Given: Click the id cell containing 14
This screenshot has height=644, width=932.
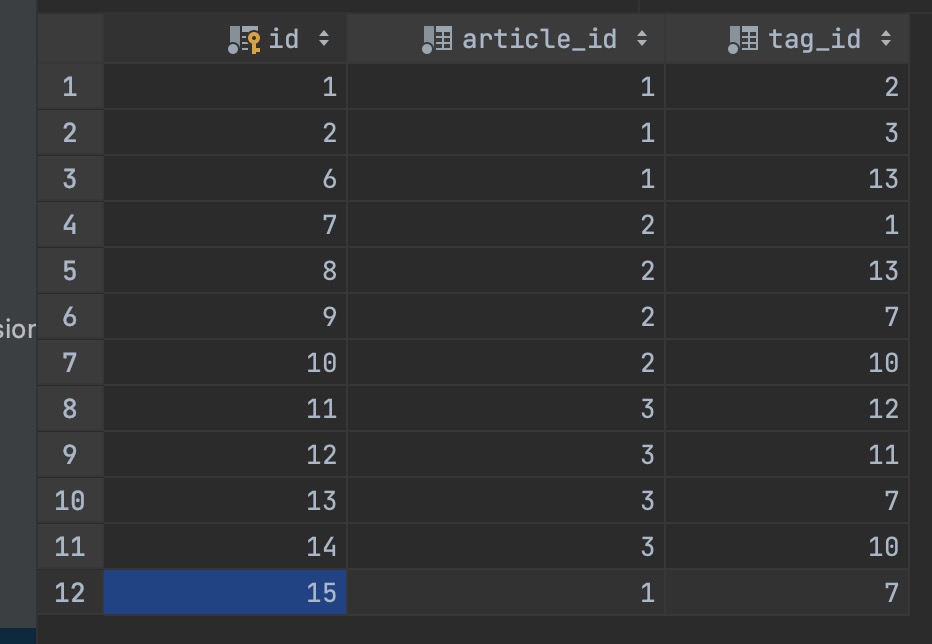Looking at the screenshot, I should (226, 547).
